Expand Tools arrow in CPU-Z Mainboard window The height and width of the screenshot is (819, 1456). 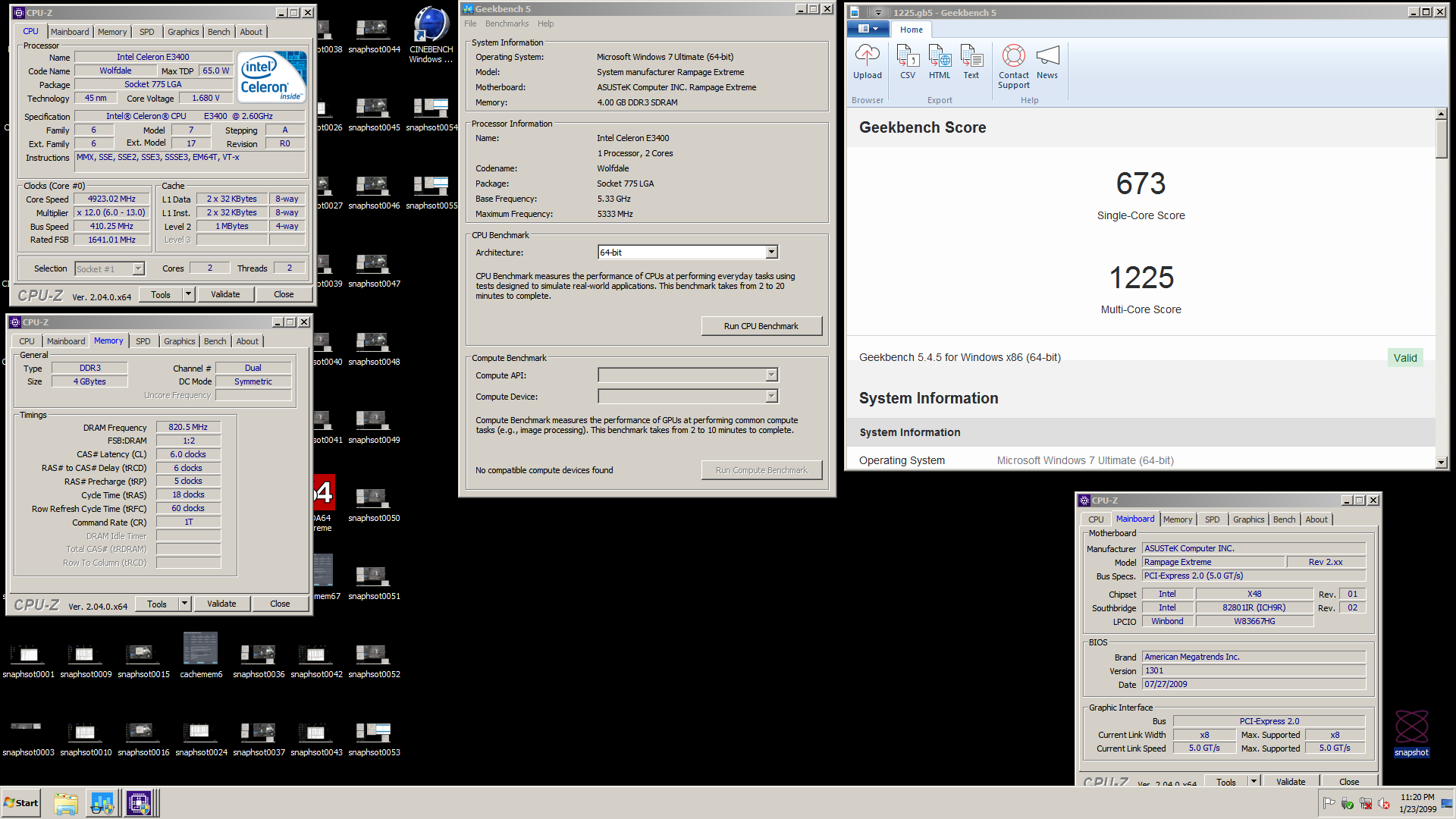(1254, 781)
